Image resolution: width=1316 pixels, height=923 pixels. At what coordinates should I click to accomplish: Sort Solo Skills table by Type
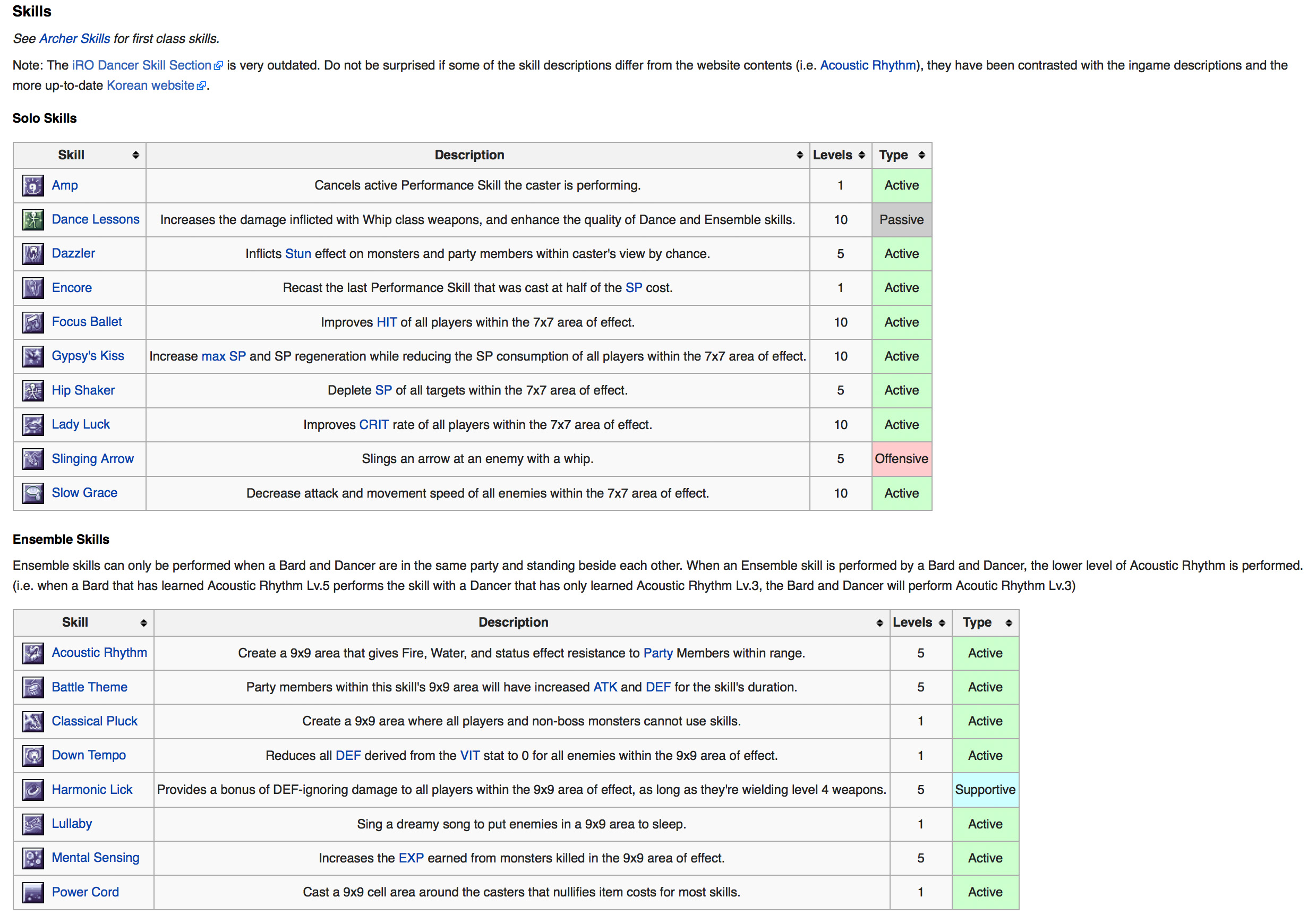[921, 156]
